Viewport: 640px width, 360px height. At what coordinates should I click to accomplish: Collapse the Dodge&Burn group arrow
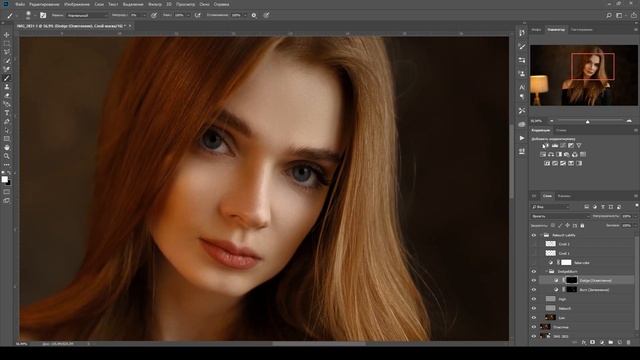(x=547, y=271)
